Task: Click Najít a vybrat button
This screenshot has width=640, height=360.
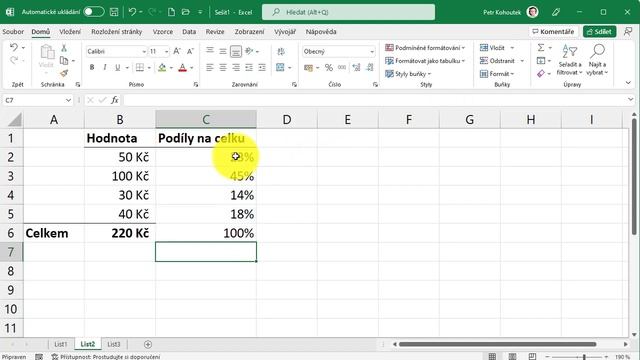Action: 597,60
